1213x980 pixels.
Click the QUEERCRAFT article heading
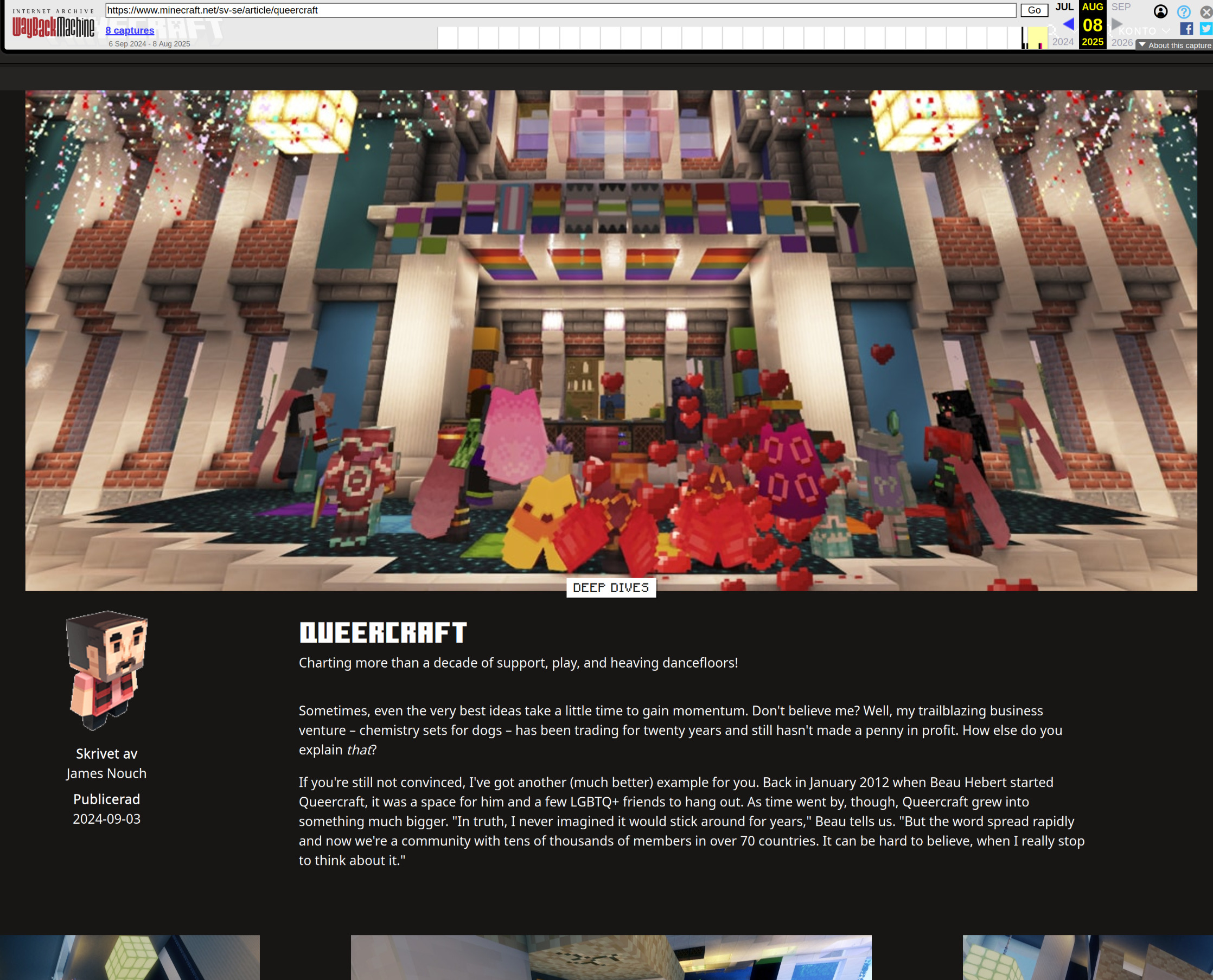coord(383,632)
